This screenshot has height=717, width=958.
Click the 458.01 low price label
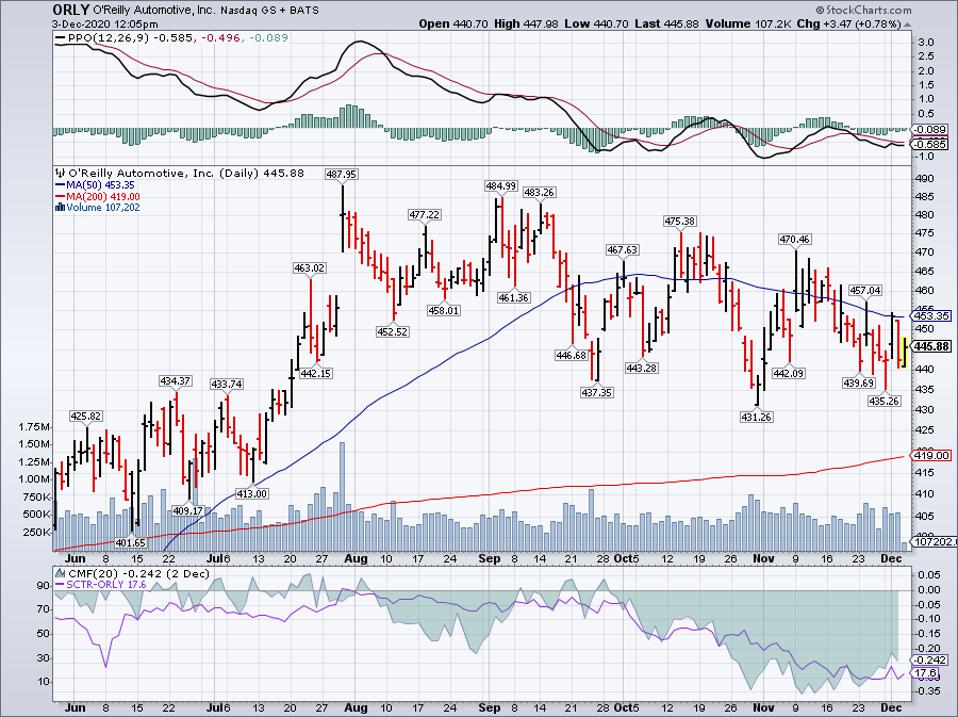click(x=444, y=310)
